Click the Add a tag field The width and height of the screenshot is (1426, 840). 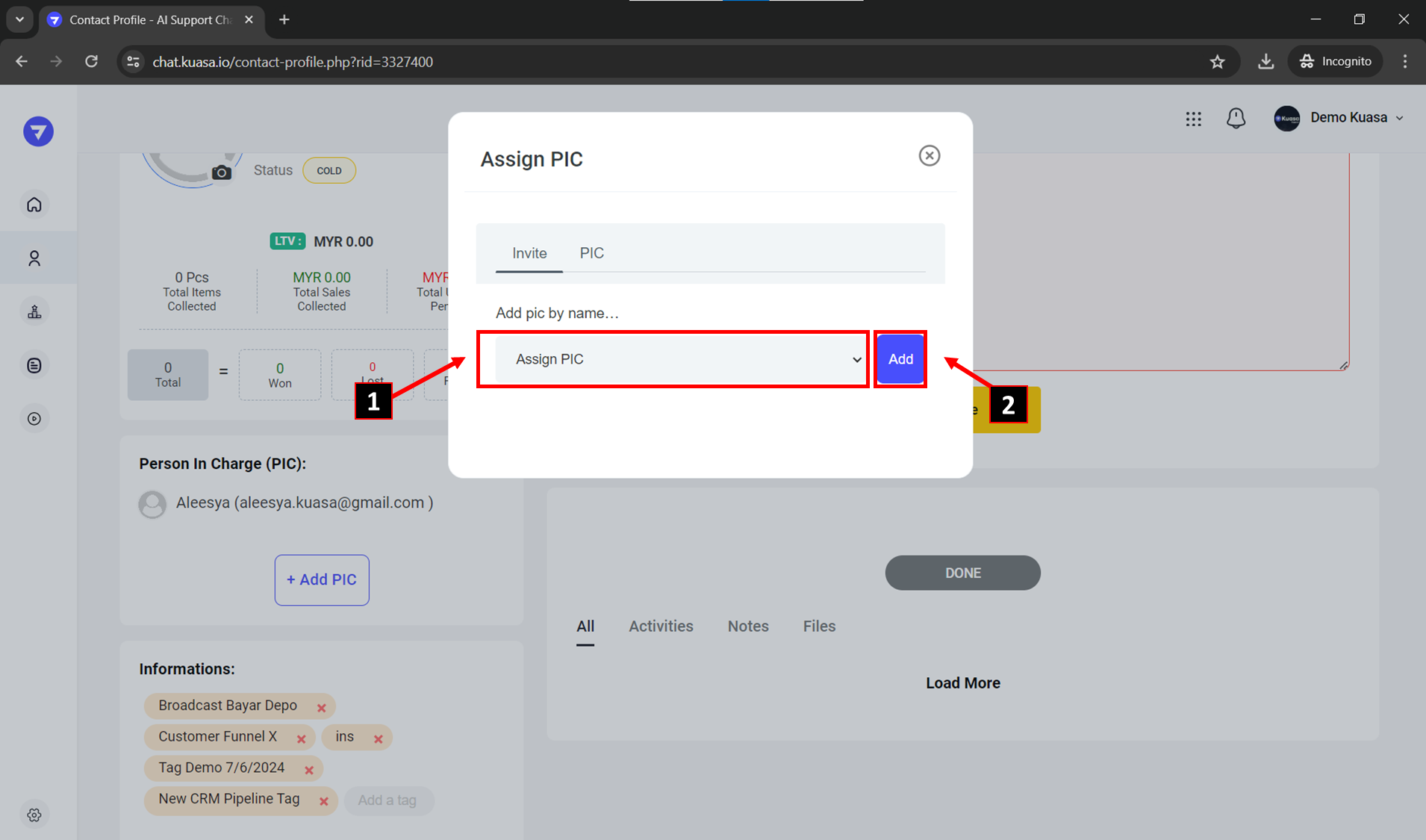click(387, 800)
